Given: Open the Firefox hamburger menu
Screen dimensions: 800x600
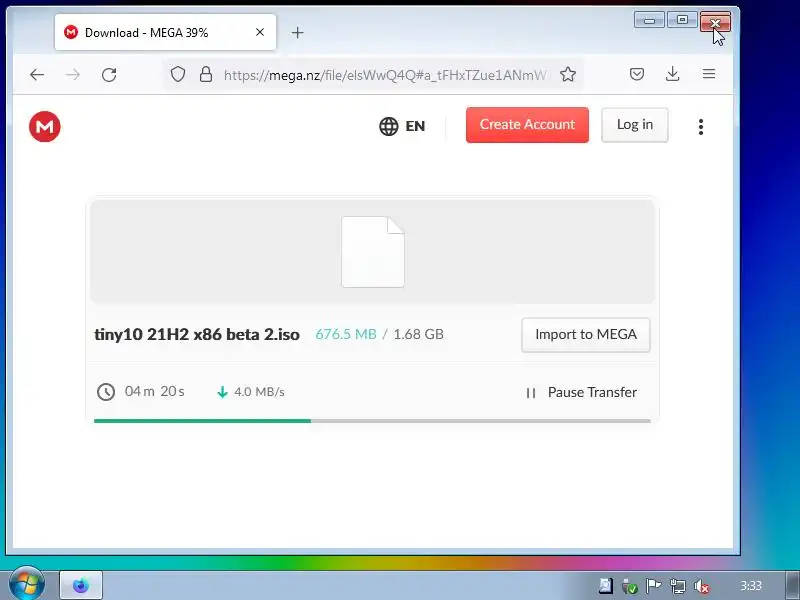Looking at the screenshot, I should pos(709,74).
